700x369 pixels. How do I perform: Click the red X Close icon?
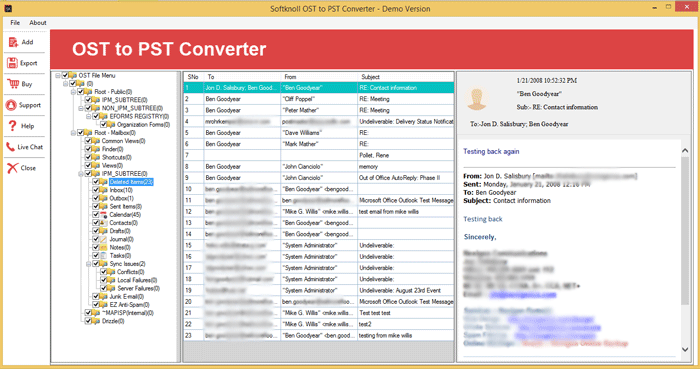tap(12, 168)
